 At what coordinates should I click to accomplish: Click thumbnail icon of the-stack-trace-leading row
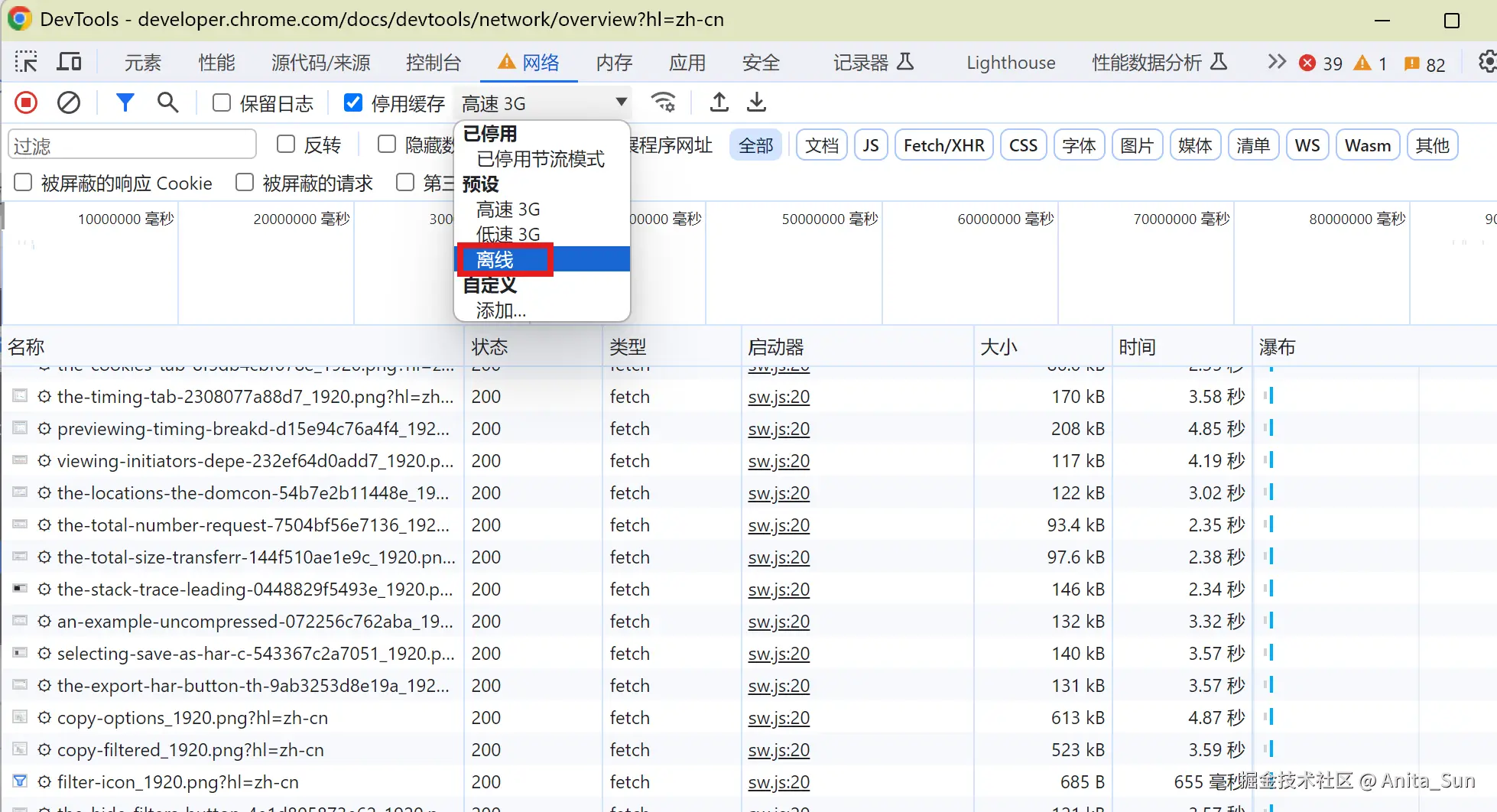coord(20,589)
